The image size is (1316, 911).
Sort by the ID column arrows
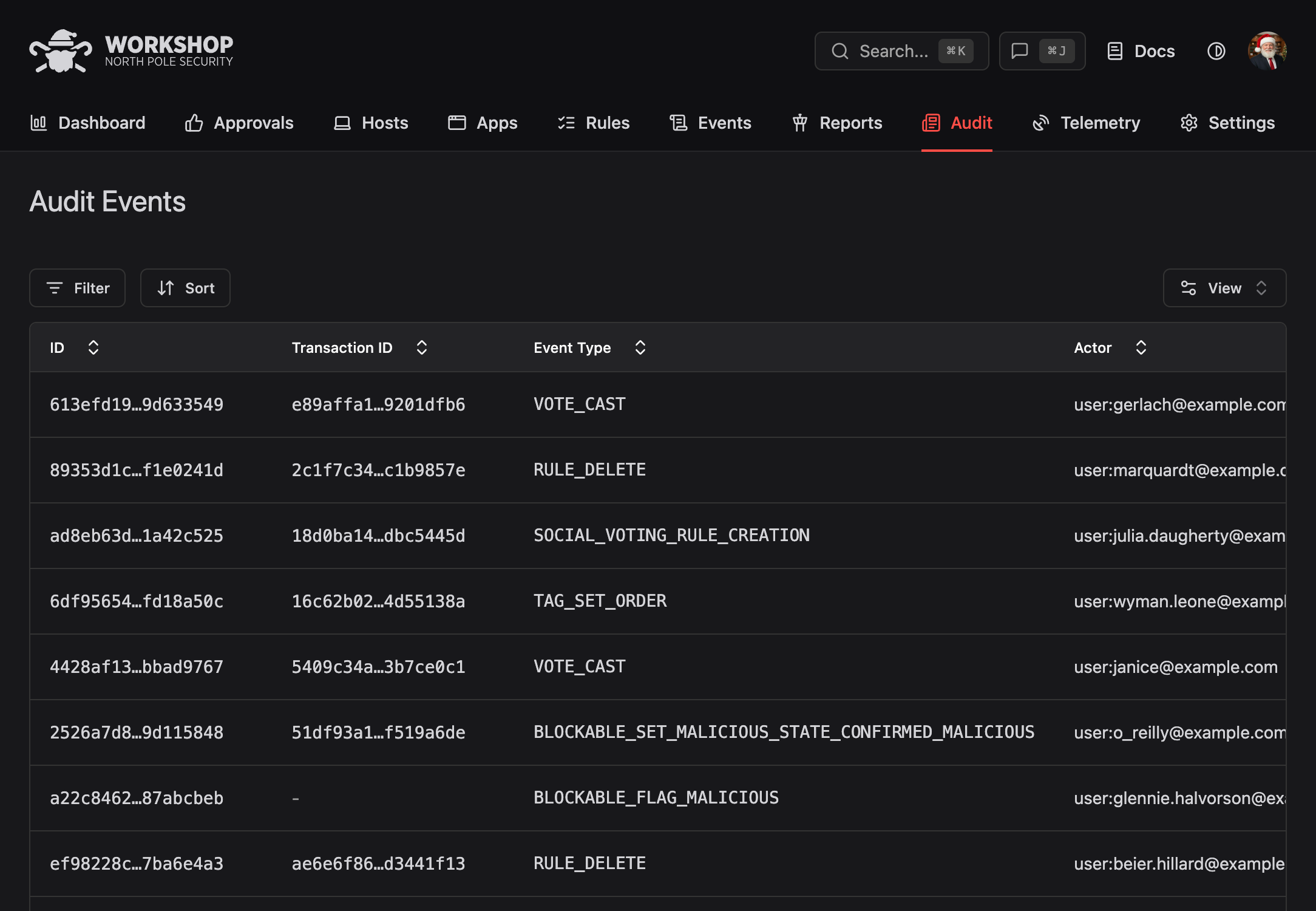93,347
